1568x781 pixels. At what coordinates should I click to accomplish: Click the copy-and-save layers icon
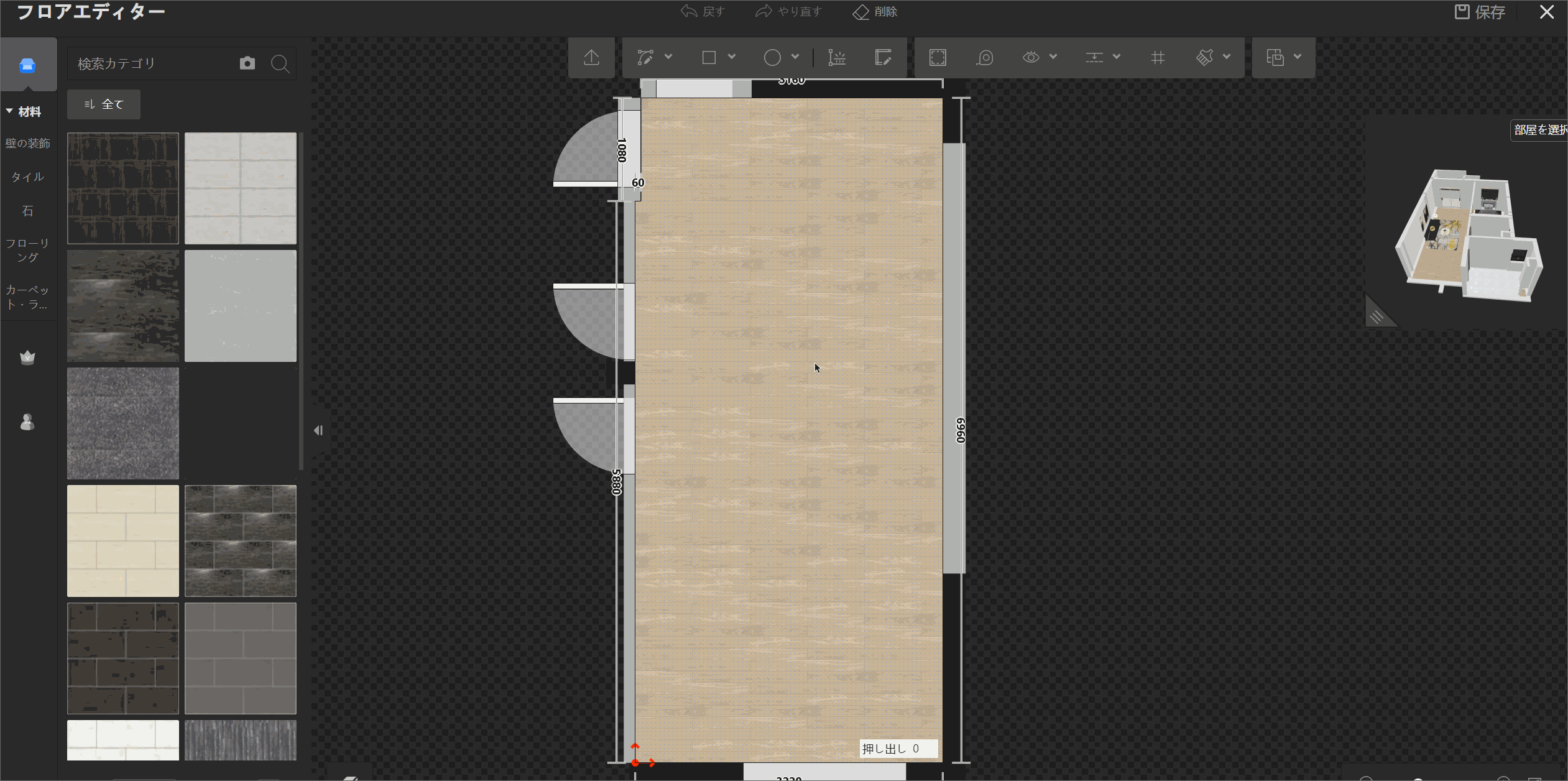(1275, 58)
